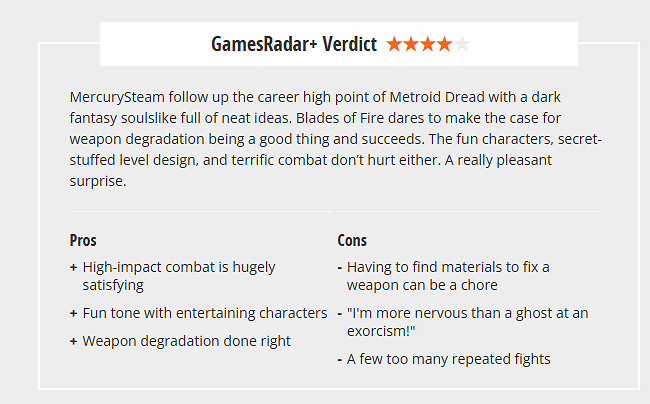
Task: Click plus icon beside High-impact combat
Action: [74, 268]
